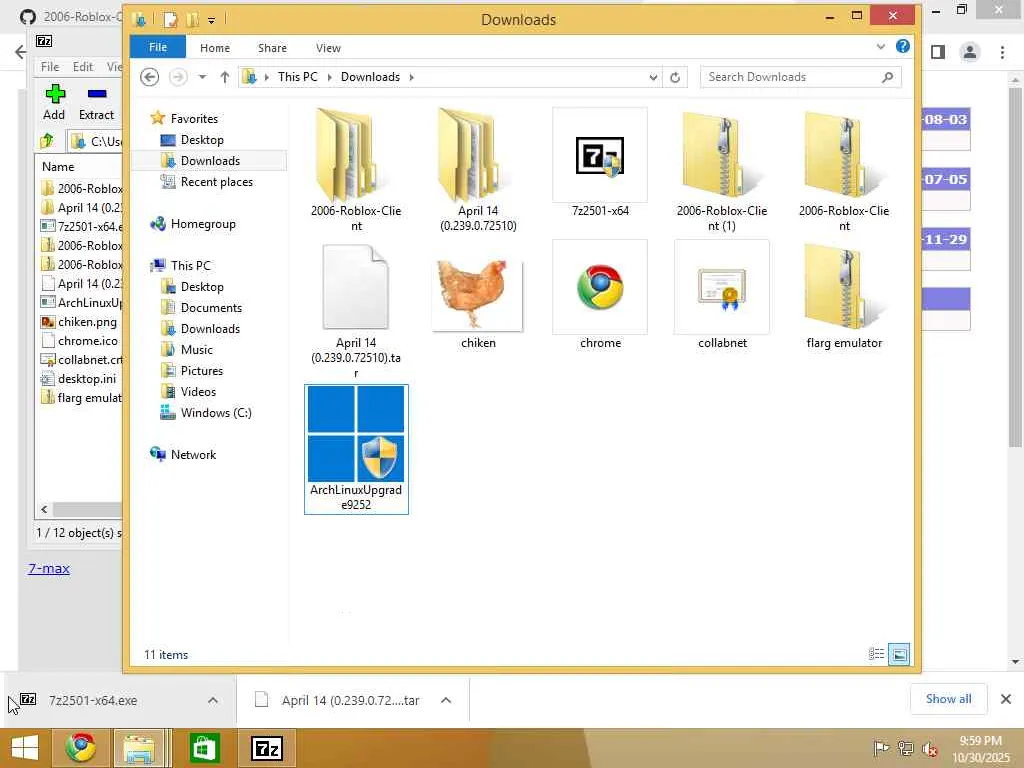Click the Forward navigation arrow in Explorer
Viewport: 1024px width, 768px height.
[x=178, y=77]
